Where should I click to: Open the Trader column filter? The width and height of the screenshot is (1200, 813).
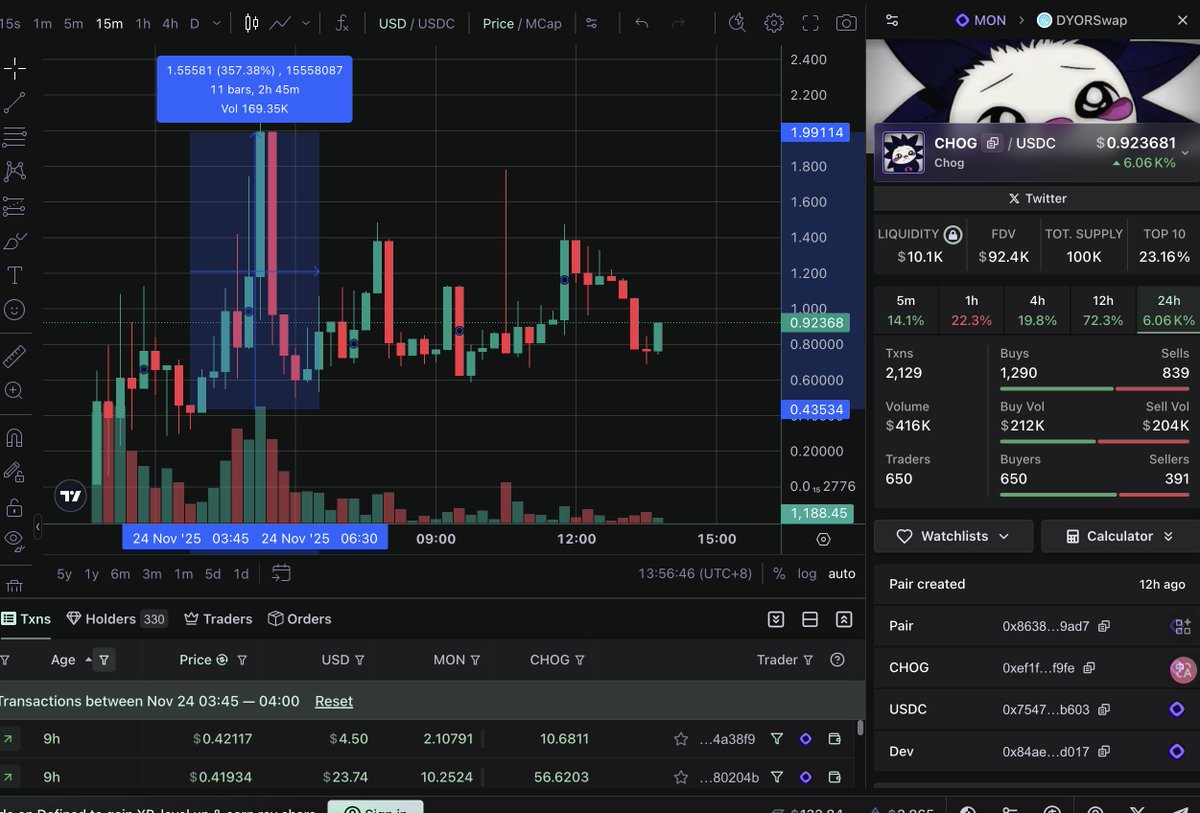808,660
